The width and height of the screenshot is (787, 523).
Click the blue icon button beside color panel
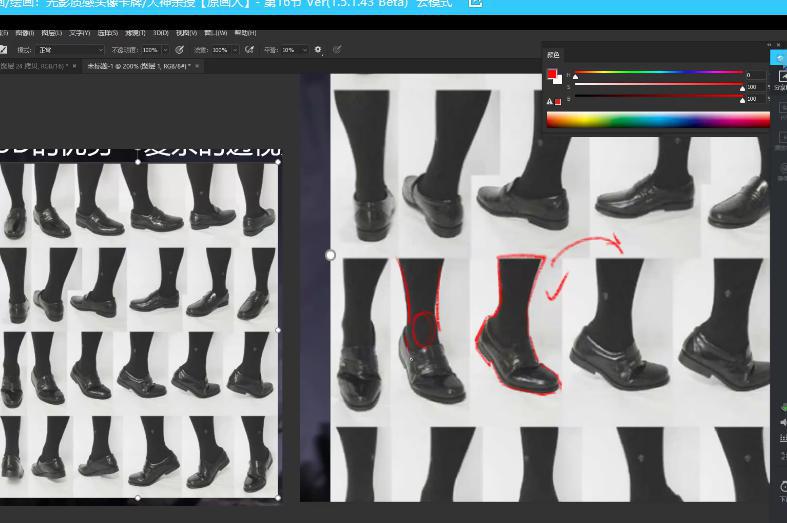click(779, 58)
